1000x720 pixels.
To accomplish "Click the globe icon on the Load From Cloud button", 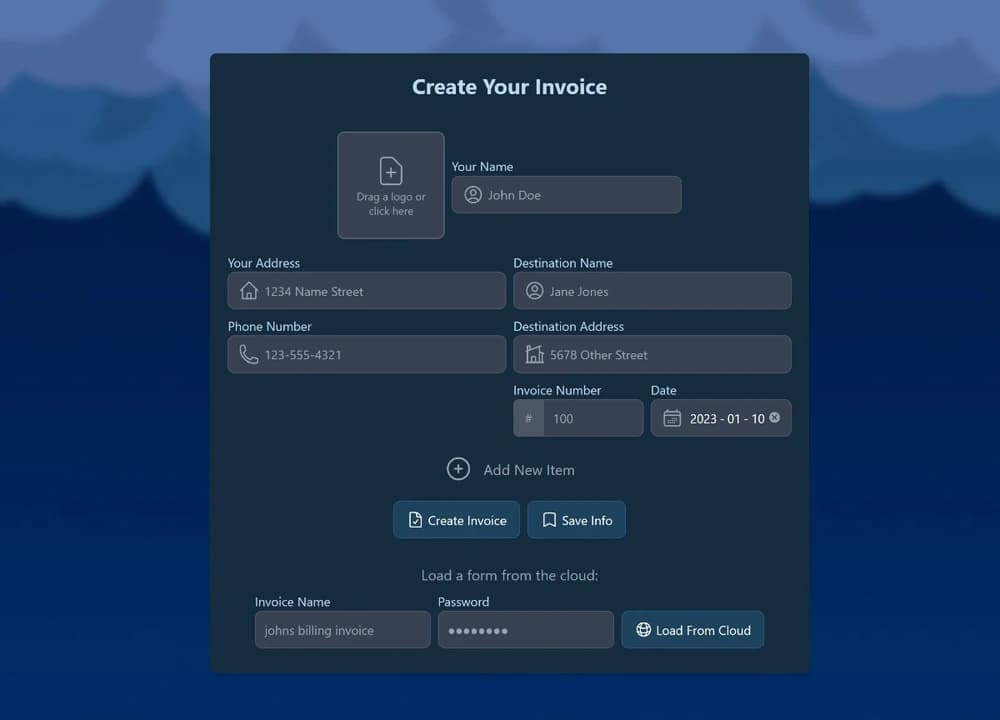I will (643, 630).
